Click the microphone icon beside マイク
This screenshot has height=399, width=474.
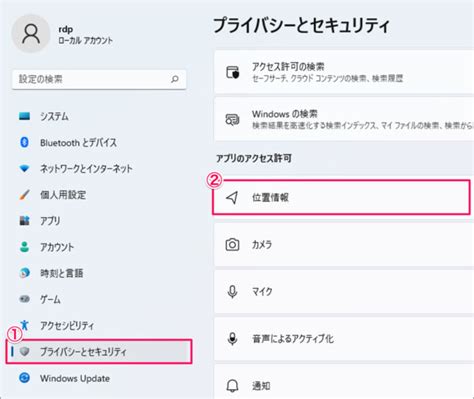pos(232,292)
